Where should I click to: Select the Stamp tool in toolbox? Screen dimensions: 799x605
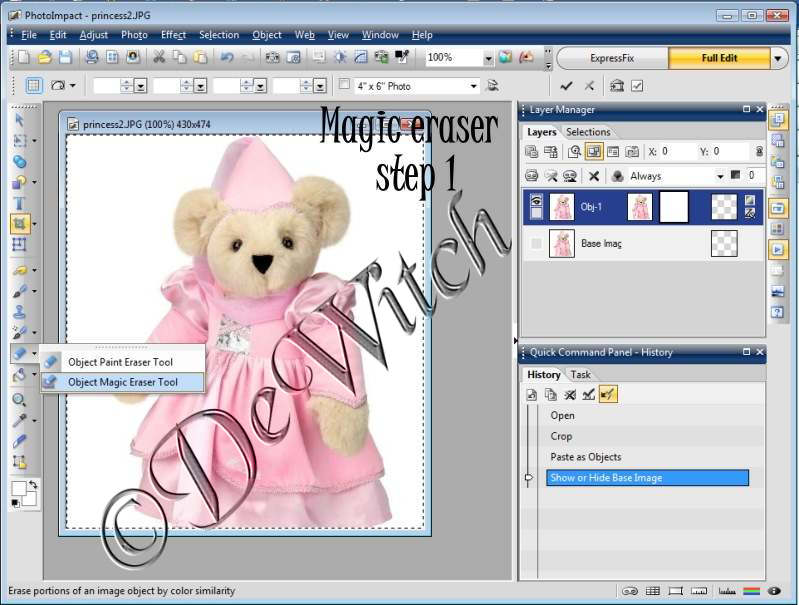(19, 311)
